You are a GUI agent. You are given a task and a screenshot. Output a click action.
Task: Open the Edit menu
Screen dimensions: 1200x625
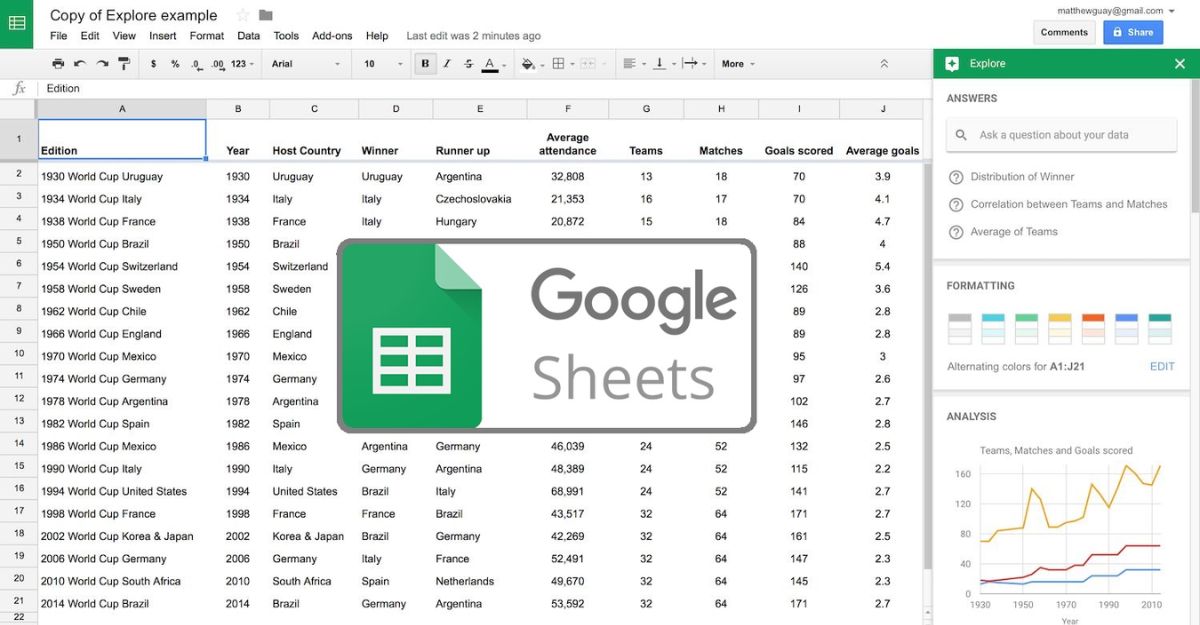pos(90,36)
